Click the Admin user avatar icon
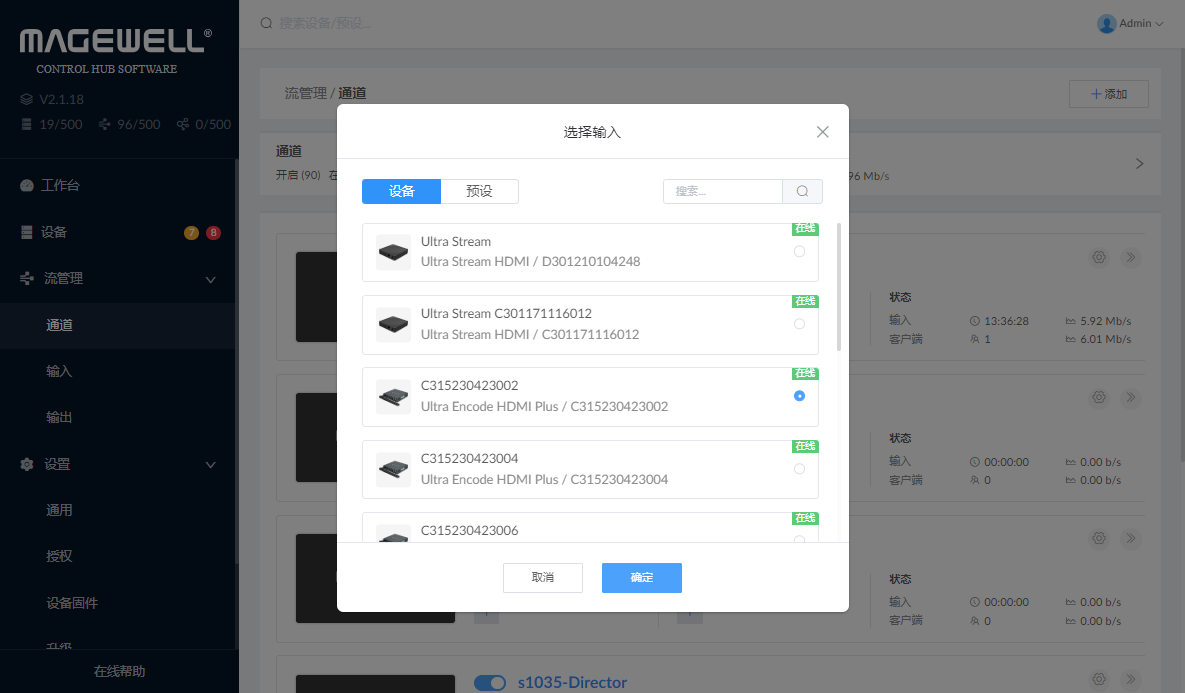 (x=1106, y=23)
